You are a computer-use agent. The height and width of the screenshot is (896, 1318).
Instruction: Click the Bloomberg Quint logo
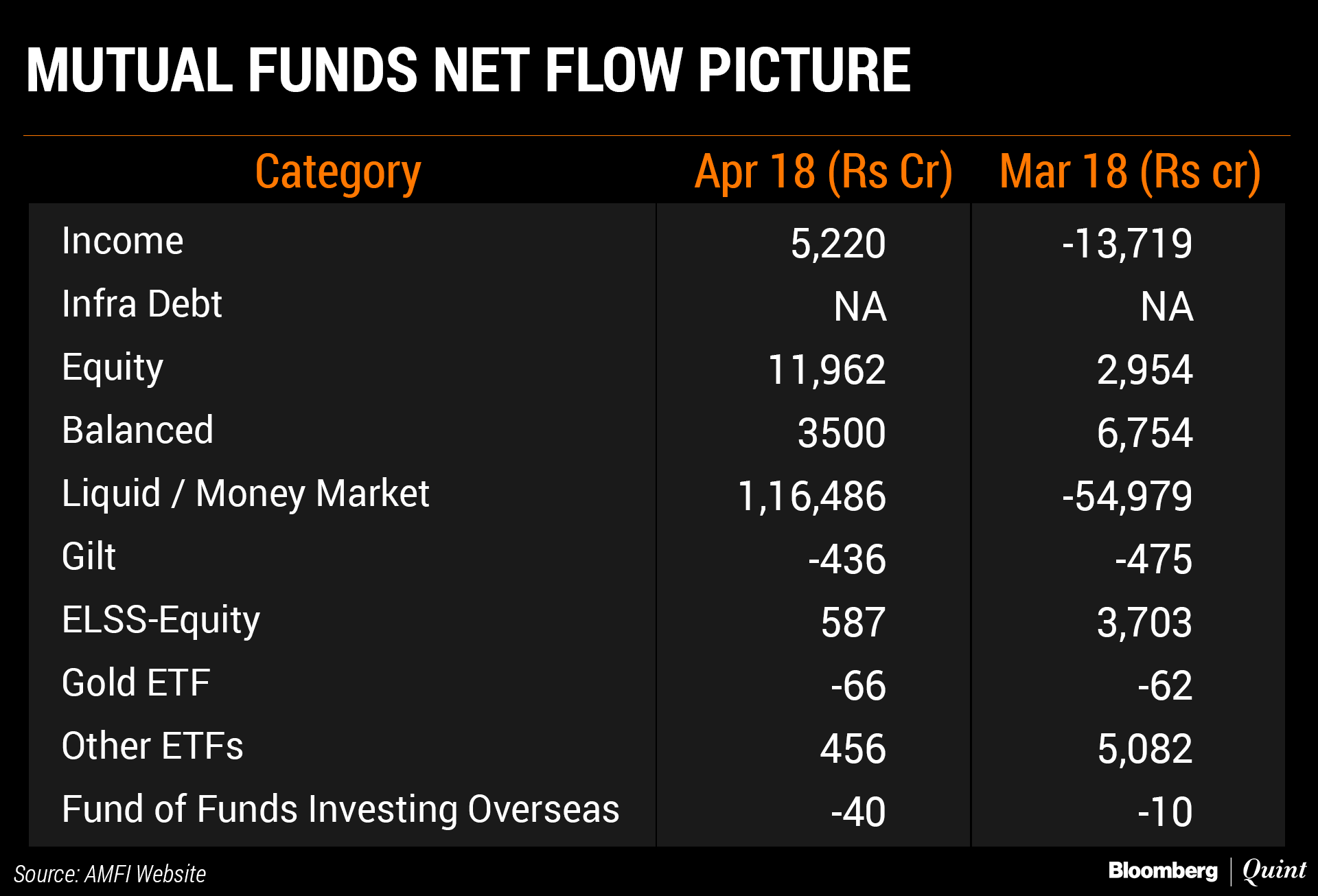point(1207,871)
